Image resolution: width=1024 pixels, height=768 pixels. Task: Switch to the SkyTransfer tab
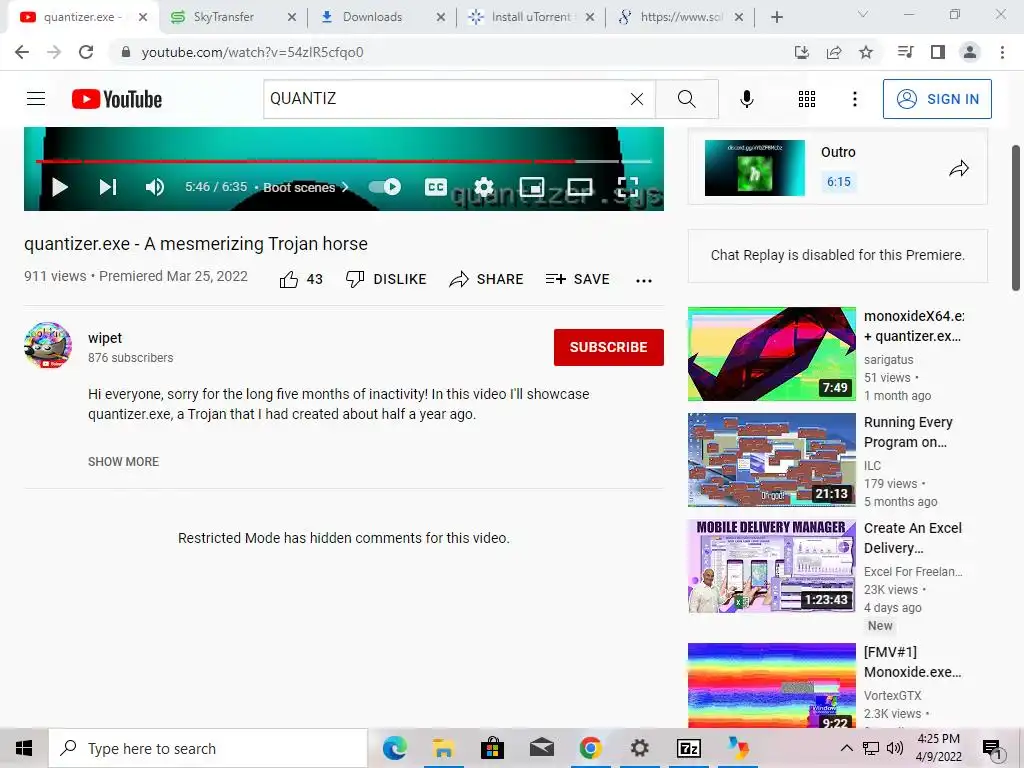(x=223, y=17)
